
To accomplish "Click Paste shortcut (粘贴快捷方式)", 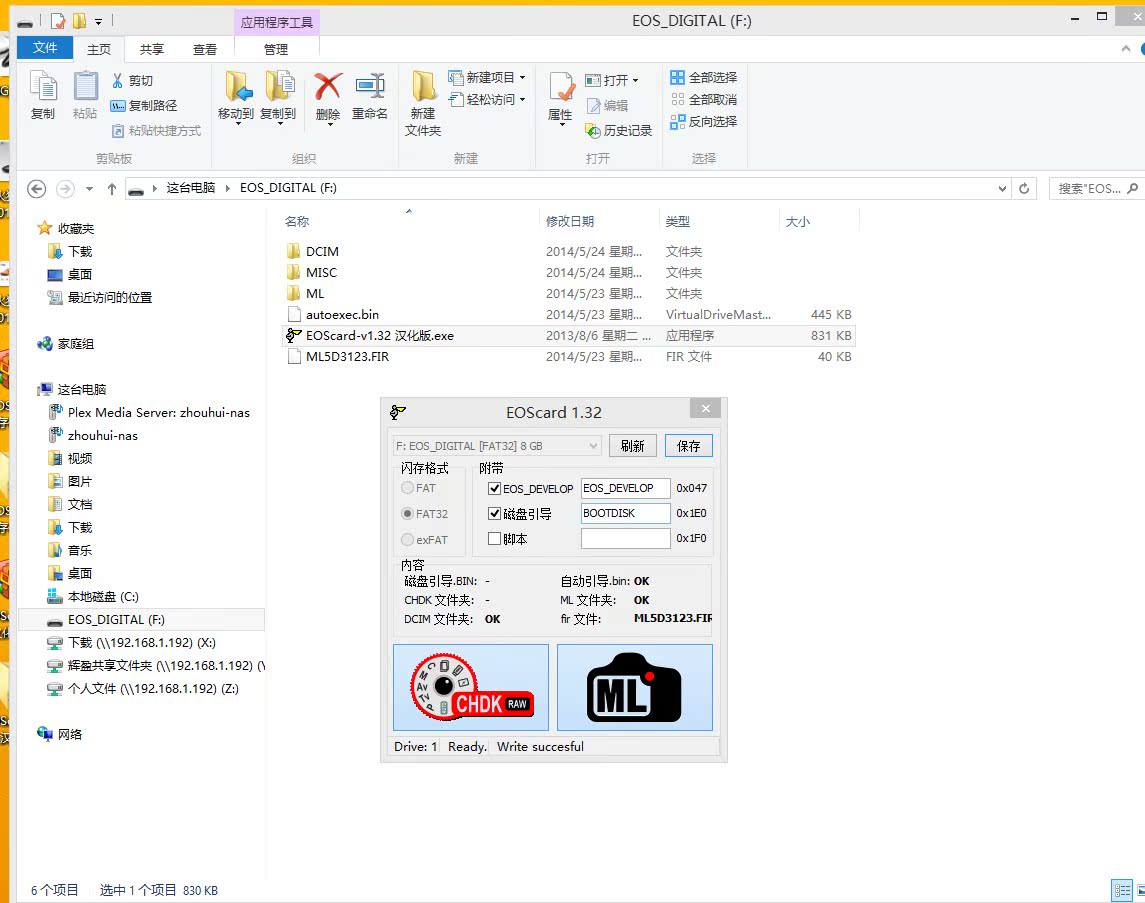I will [x=156, y=131].
